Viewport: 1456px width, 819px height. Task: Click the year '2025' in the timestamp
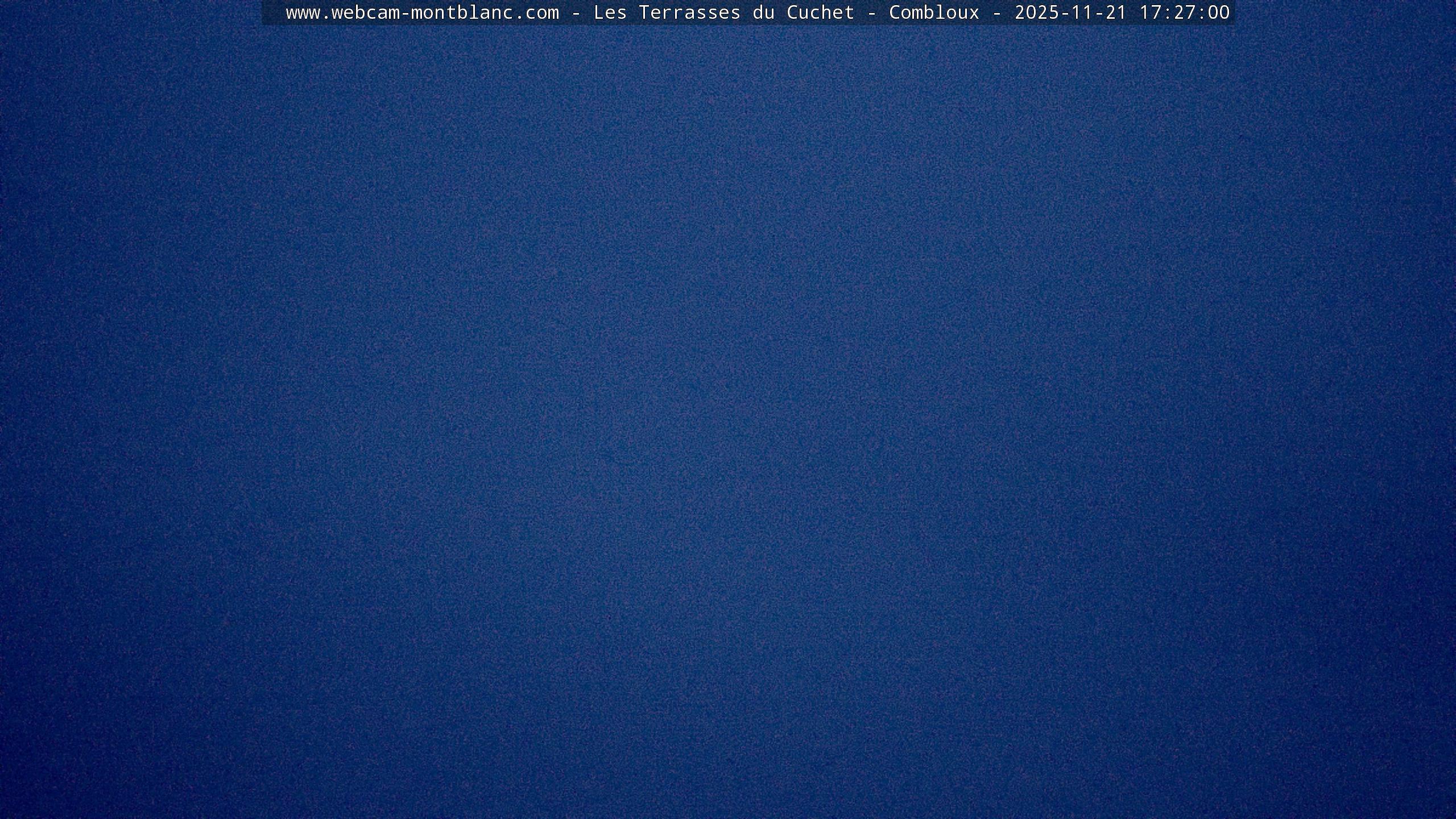pyautogui.click(x=1037, y=13)
